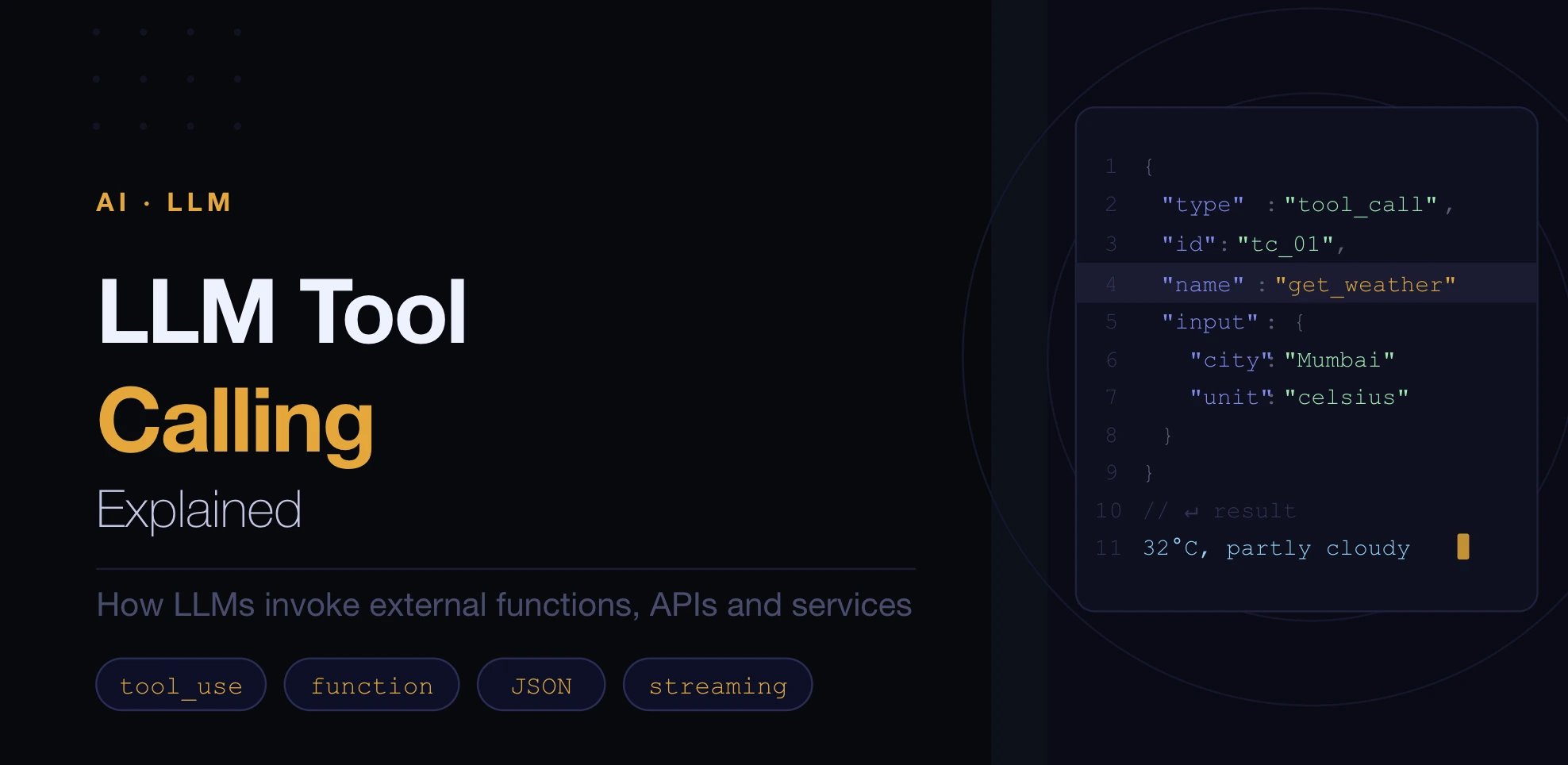Click the subtitle about invoking external functions
Image resolution: width=1568 pixels, height=765 pixels.
pos(503,603)
